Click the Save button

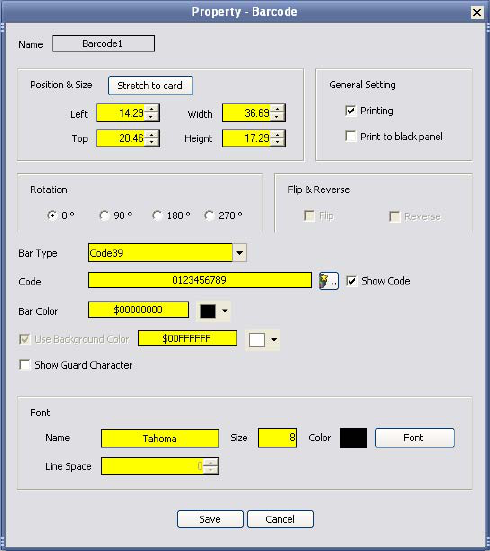coord(210,519)
